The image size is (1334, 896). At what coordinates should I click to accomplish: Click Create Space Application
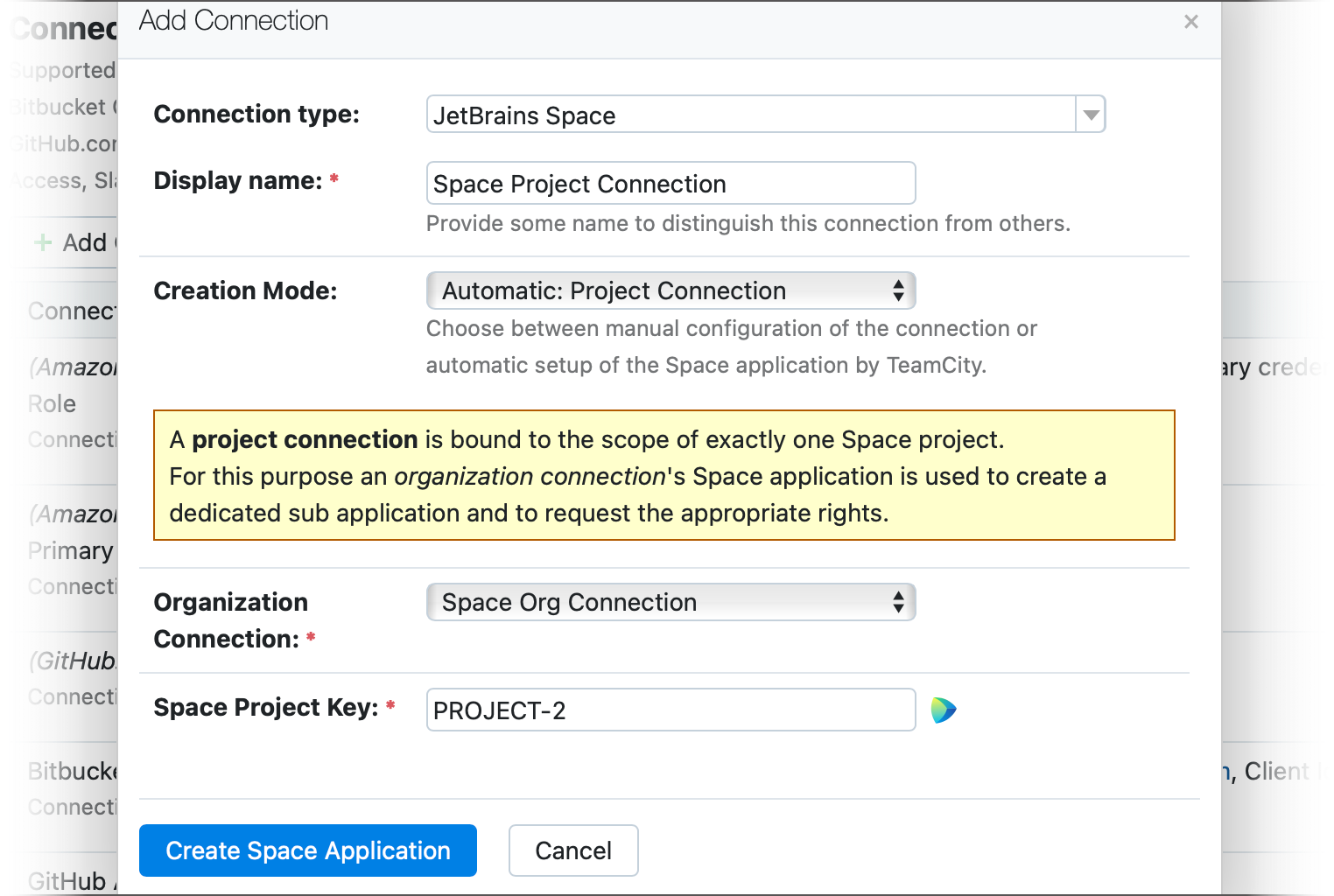click(307, 850)
